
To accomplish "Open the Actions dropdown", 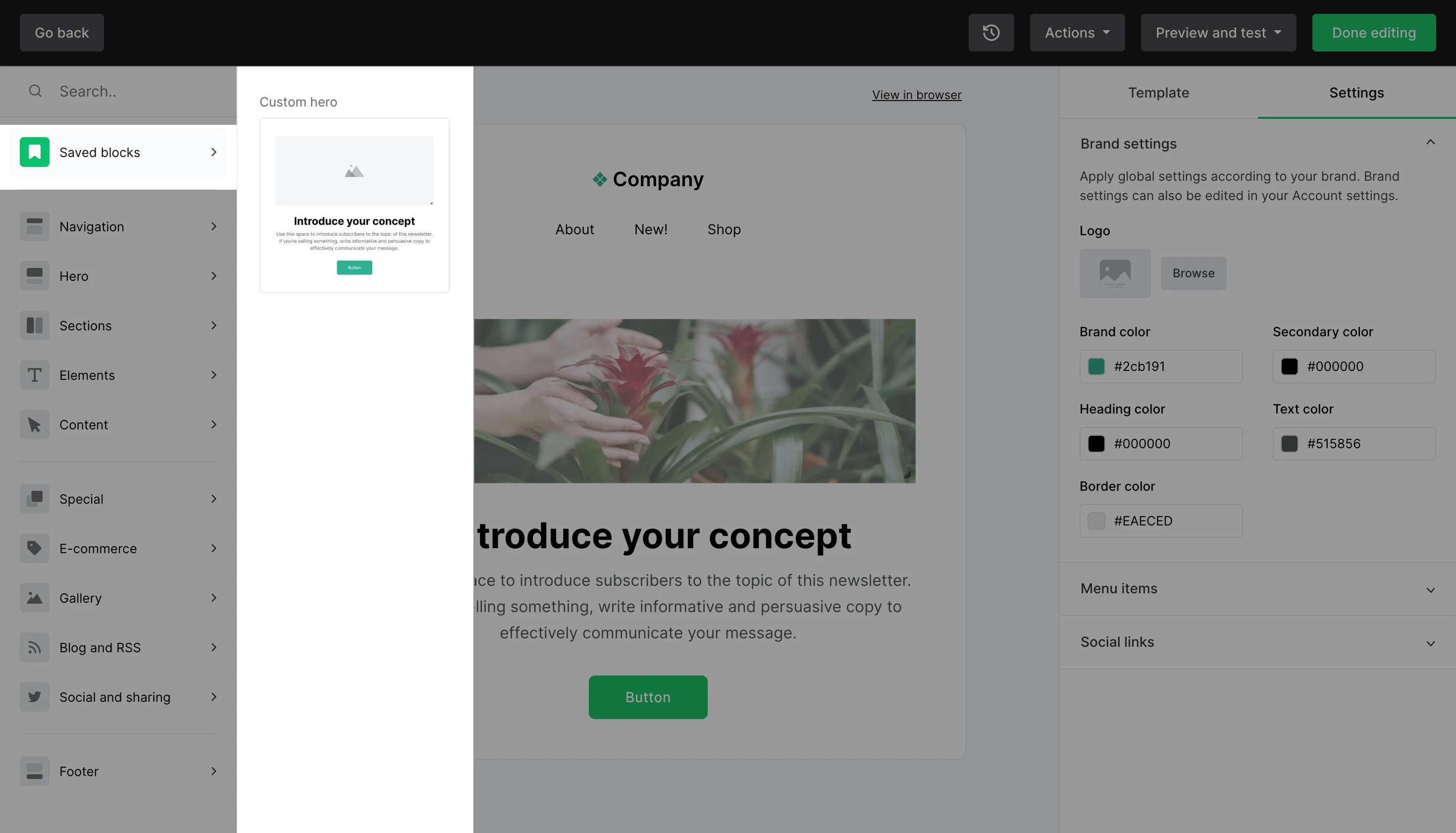I will point(1077,33).
